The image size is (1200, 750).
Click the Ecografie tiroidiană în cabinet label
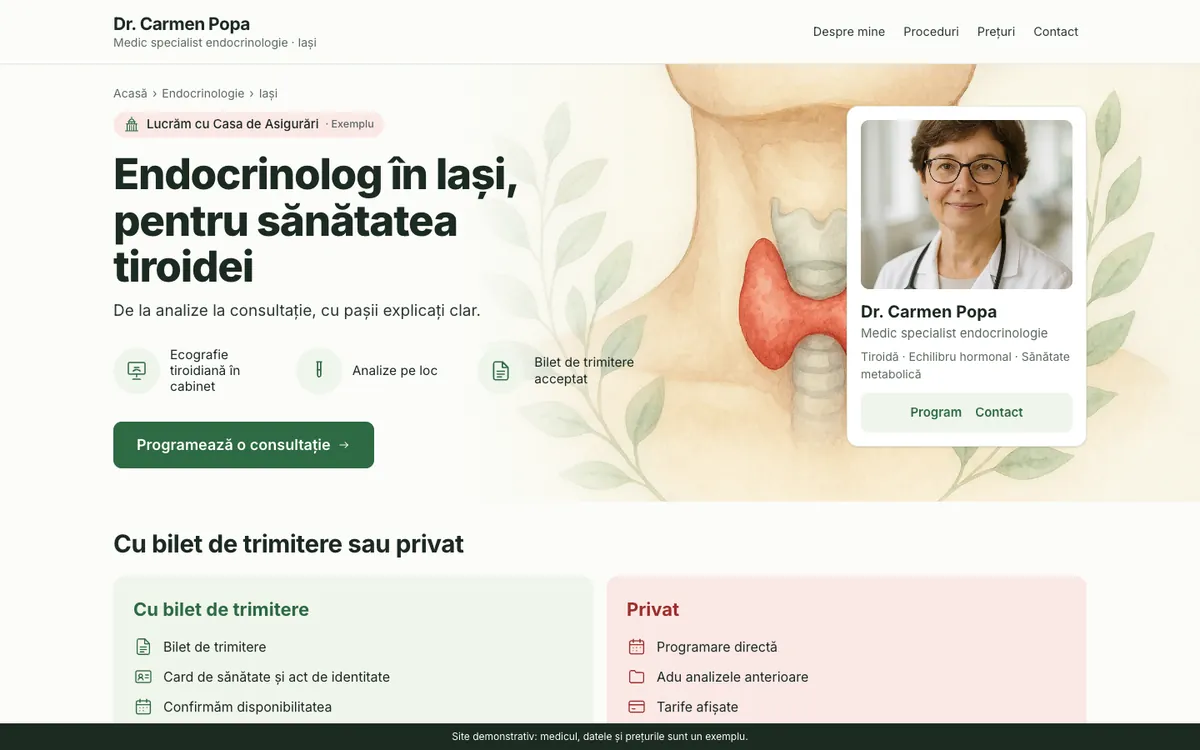tap(205, 370)
